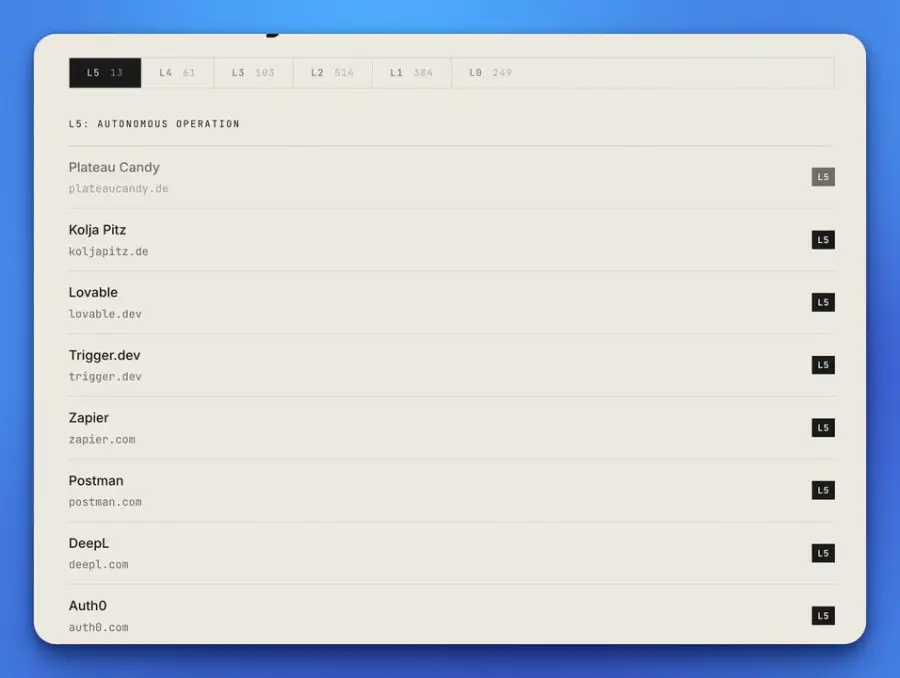
Task: Open the Auth0 entry
Action: pyautogui.click(x=452, y=615)
